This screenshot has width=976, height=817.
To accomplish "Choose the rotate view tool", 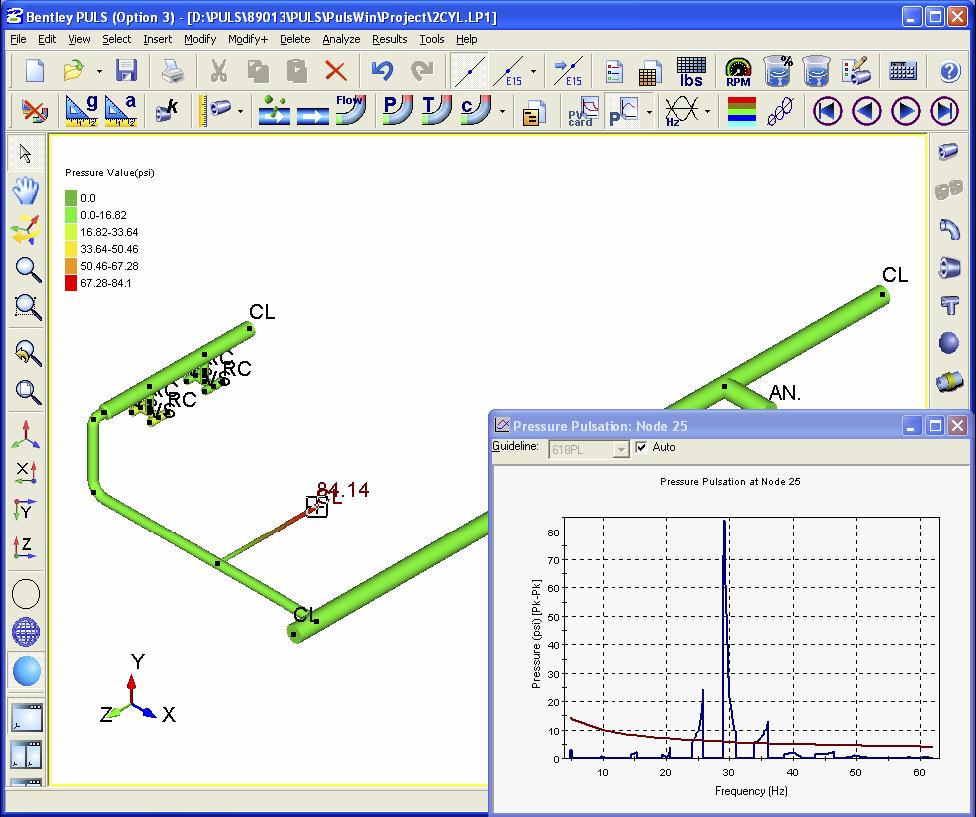I will pos(26,230).
